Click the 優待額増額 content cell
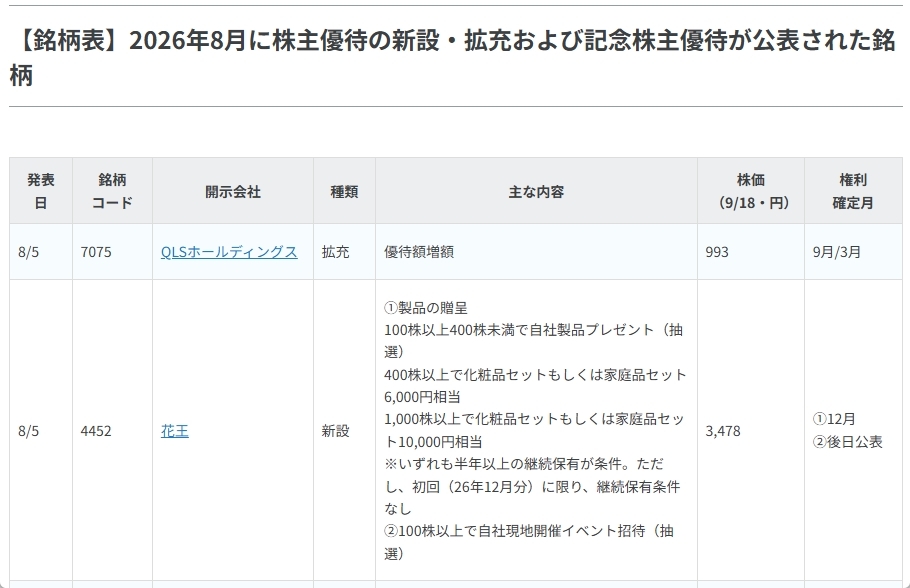Screen dimensions: 910x588 [536, 252]
